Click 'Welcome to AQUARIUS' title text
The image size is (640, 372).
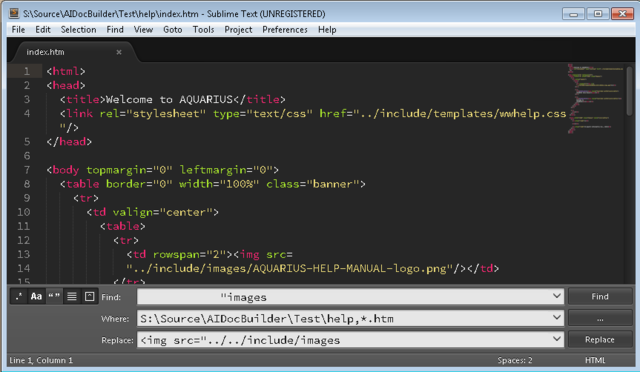click(169, 100)
